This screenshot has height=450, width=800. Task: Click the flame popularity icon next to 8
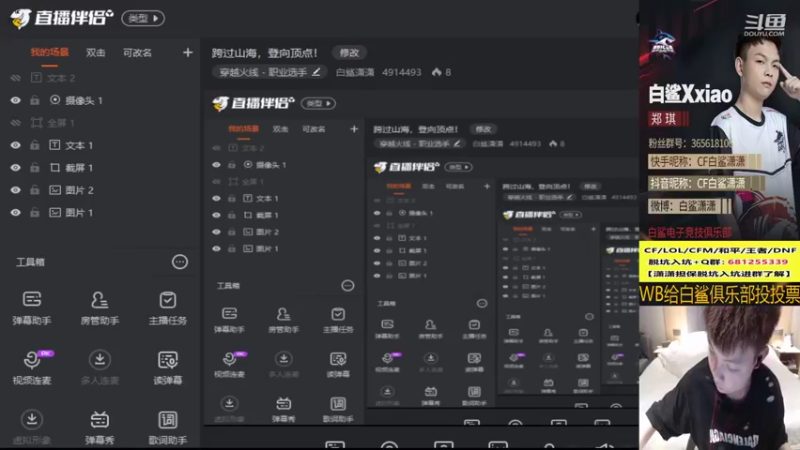[x=437, y=72]
